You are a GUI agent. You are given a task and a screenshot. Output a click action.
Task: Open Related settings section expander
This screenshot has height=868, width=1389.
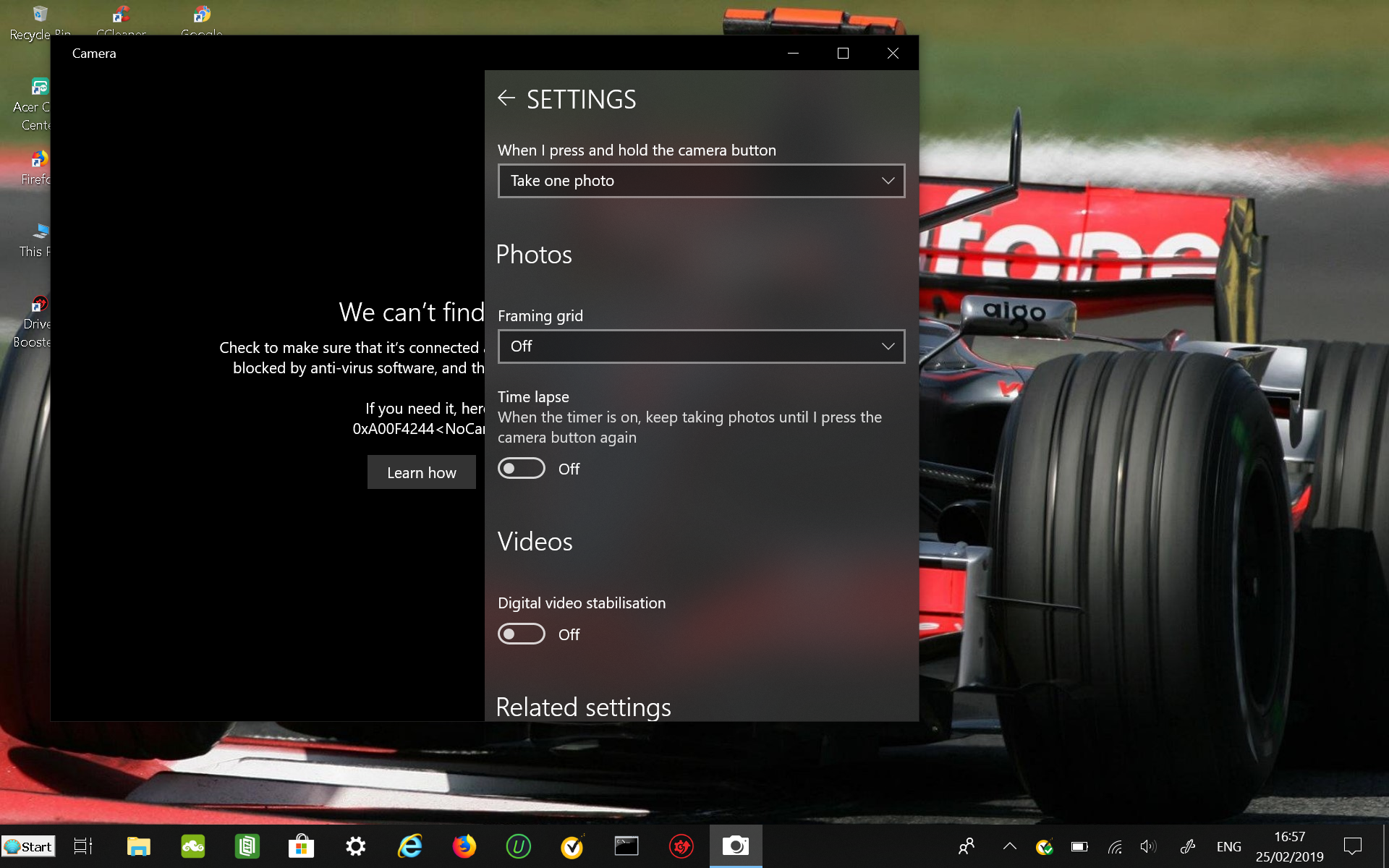point(583,707)
